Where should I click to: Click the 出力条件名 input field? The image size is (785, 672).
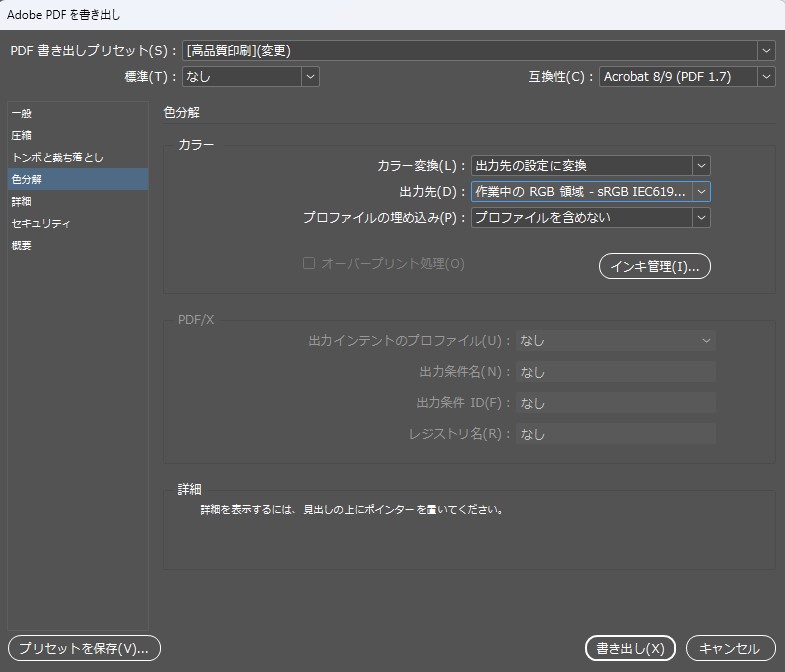[x=616, y=372]
